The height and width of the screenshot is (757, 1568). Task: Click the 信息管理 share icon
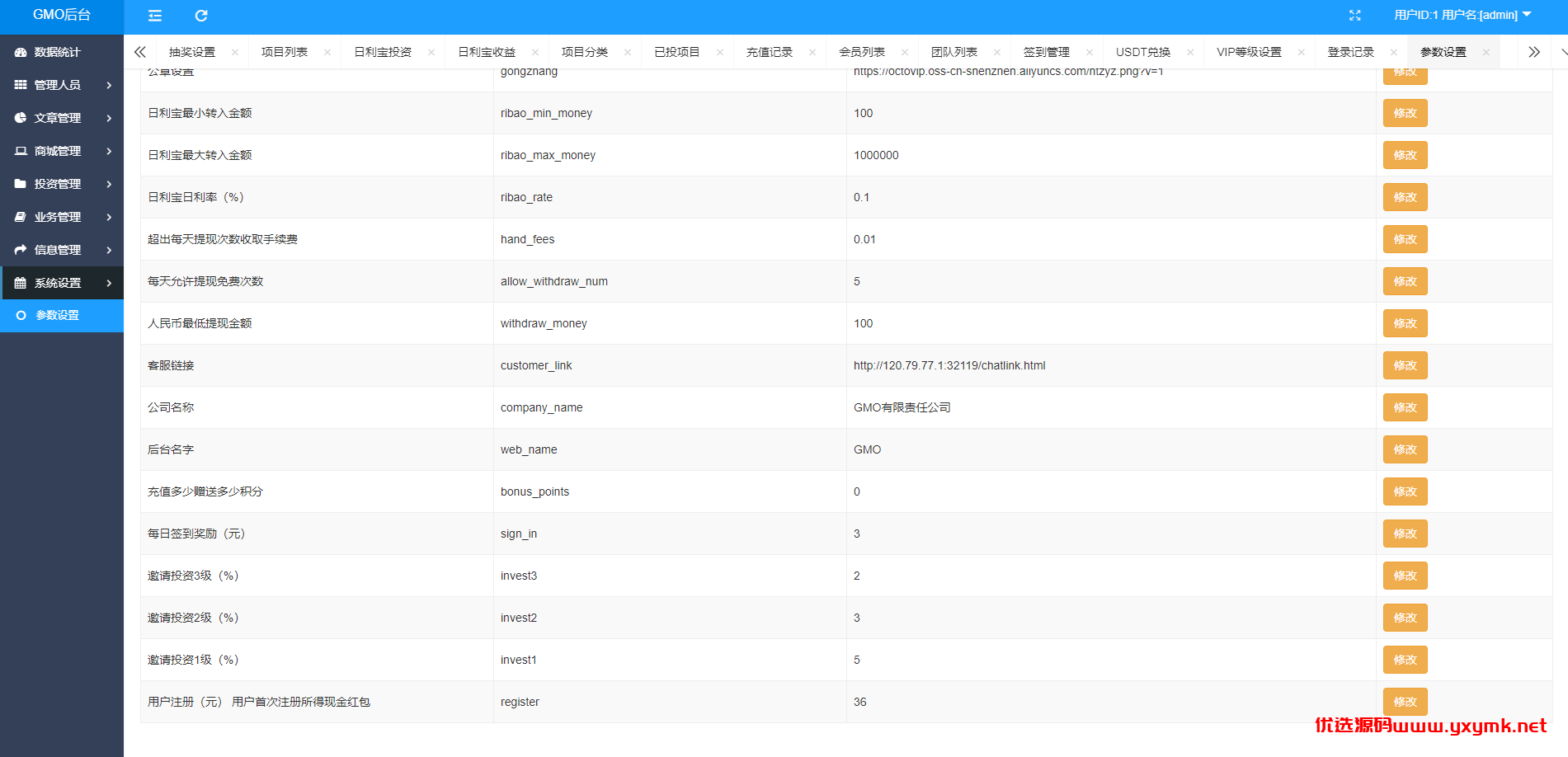tap(21, 250)
